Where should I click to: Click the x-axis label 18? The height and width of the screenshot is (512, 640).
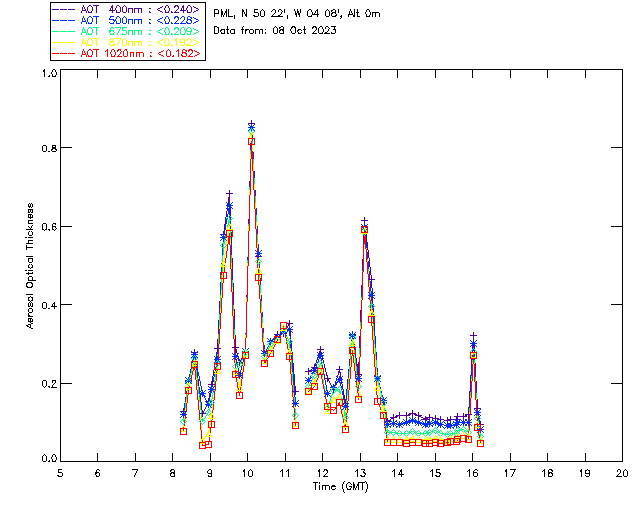pyautogui.click(x=547, y=473)
